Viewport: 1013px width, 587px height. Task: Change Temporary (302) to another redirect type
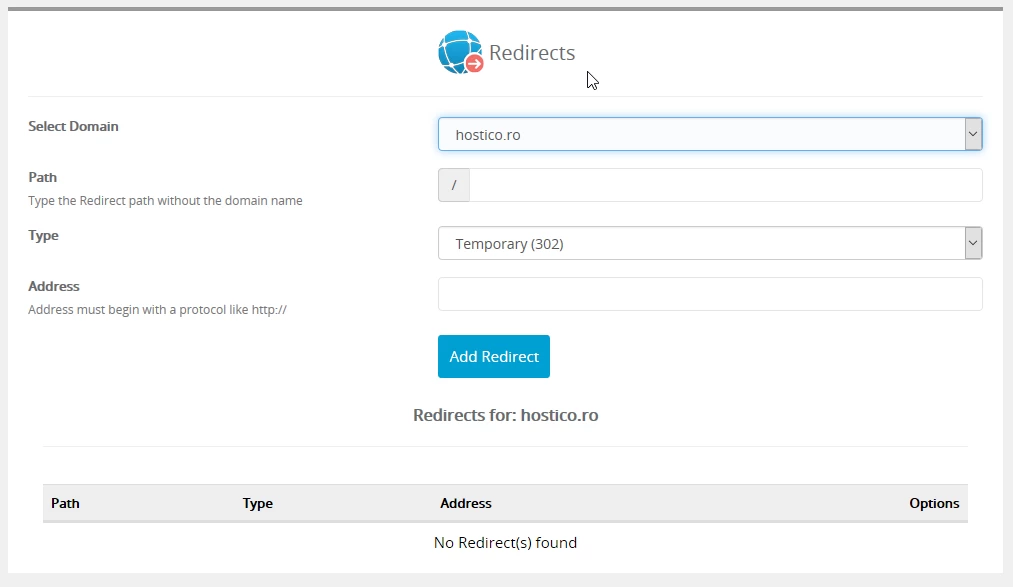pos(710,242)
